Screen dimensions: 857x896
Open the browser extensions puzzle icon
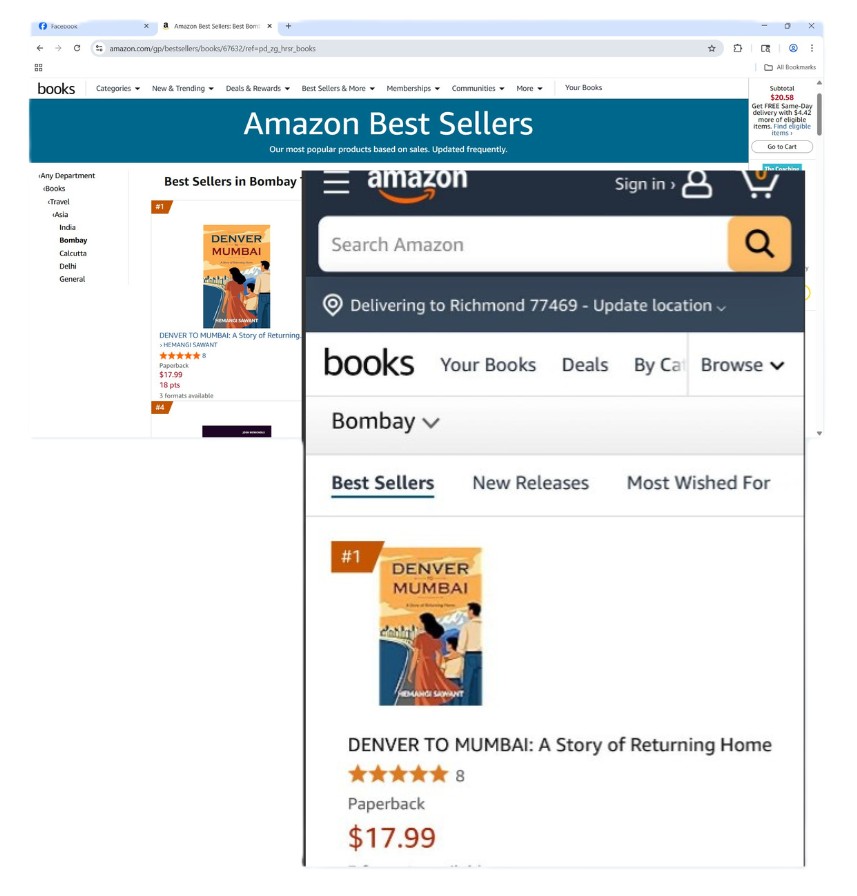coord(738,49)
